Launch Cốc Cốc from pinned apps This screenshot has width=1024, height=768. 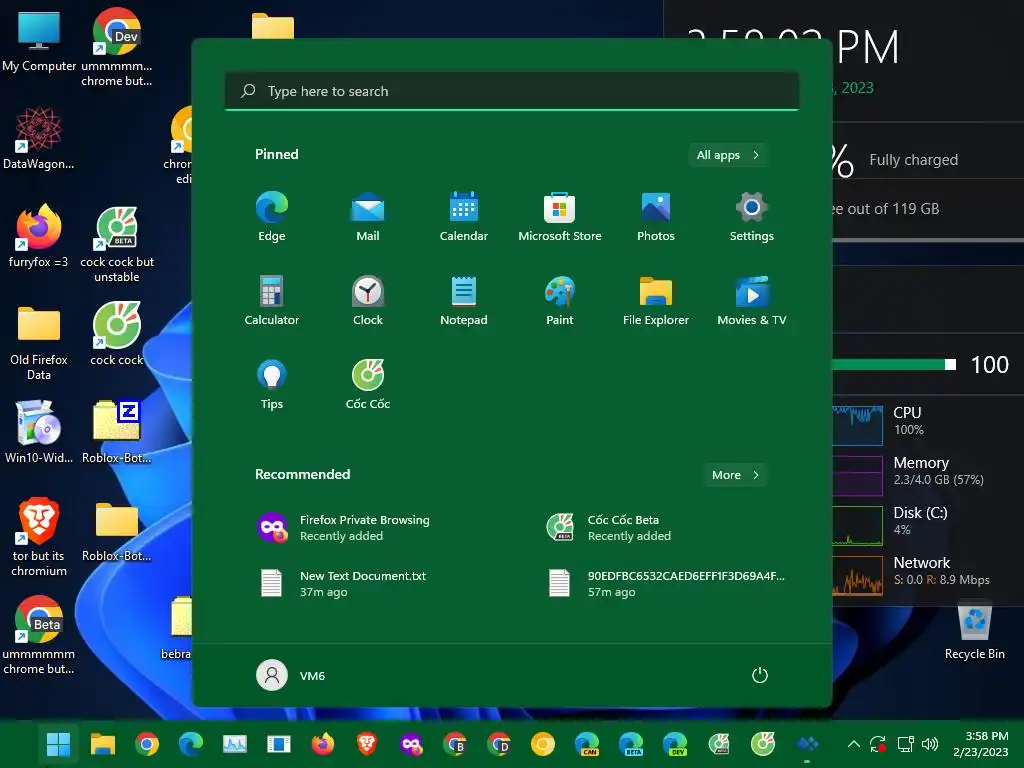[368, 385]
